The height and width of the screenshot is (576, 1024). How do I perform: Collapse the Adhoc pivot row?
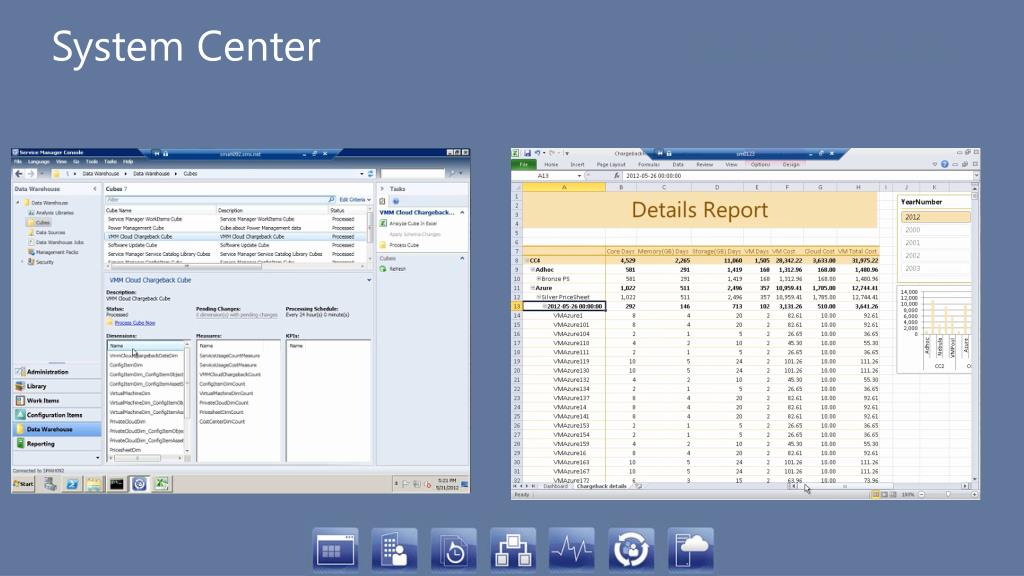(x=532, y=270)
